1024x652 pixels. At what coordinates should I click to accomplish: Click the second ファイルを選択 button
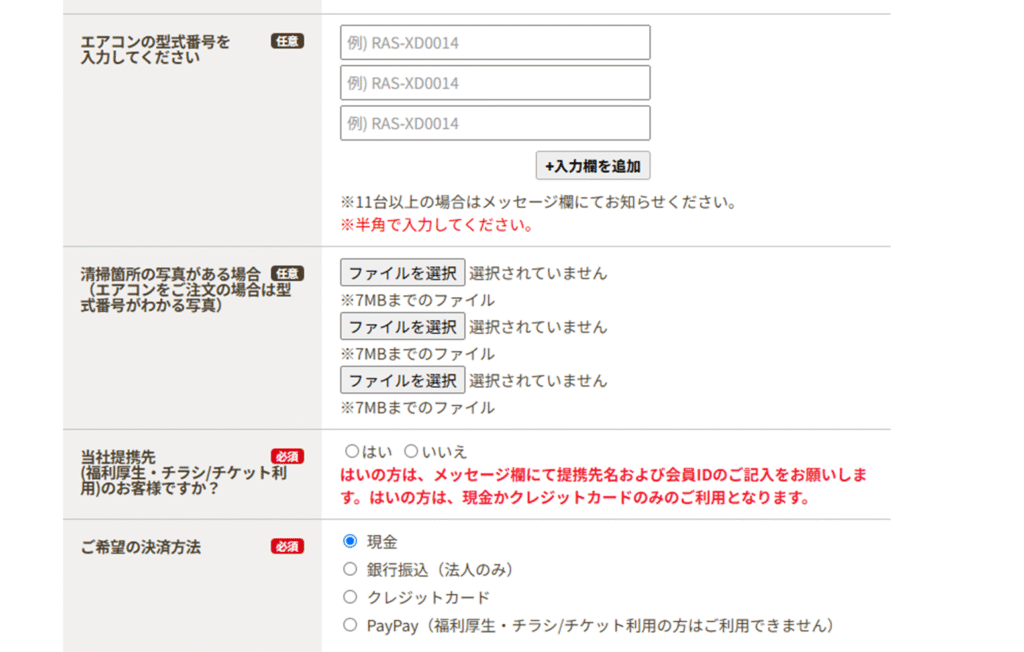pos(402,326)
